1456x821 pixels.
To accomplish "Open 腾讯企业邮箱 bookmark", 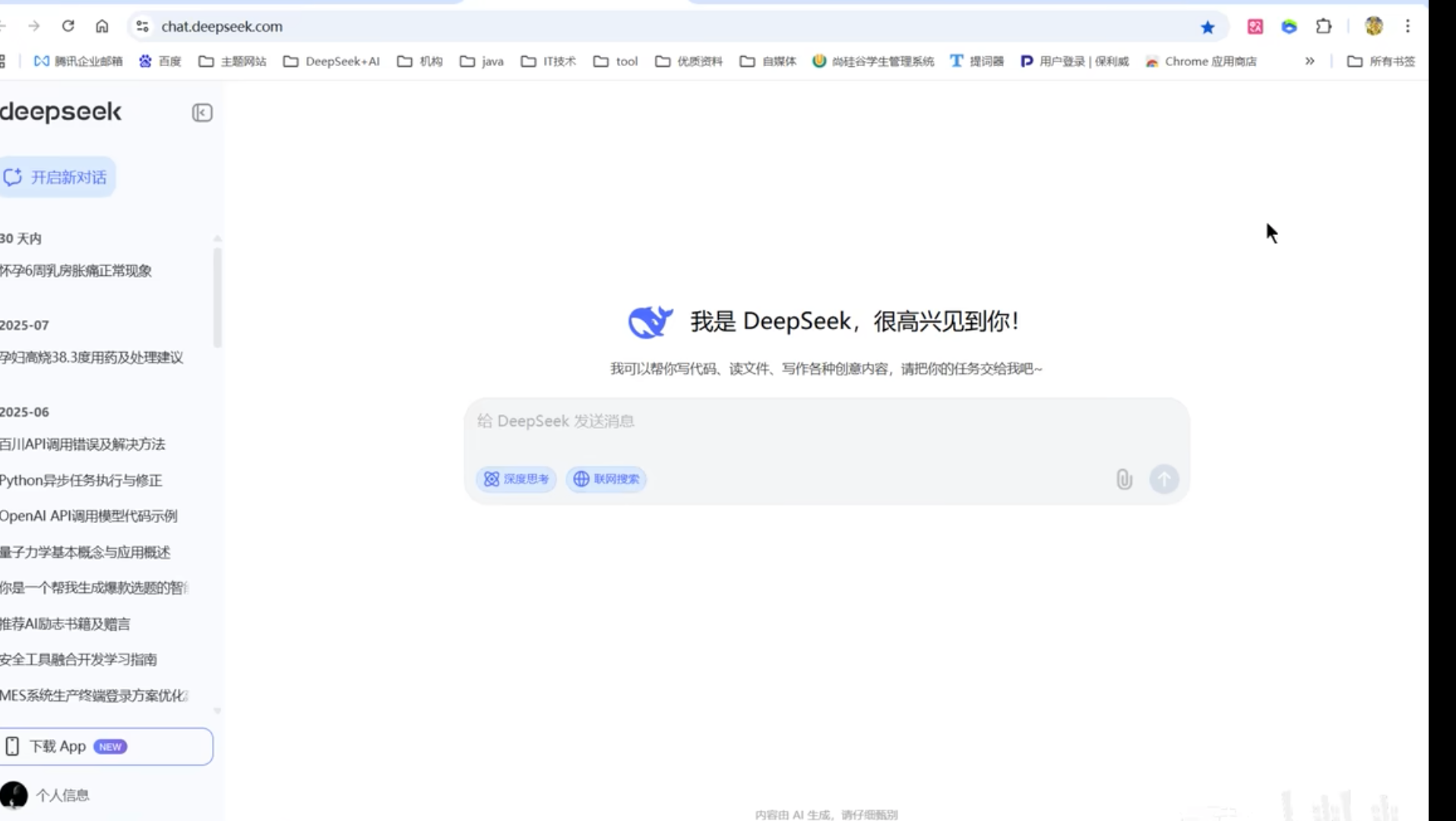I will click(78, 62).
